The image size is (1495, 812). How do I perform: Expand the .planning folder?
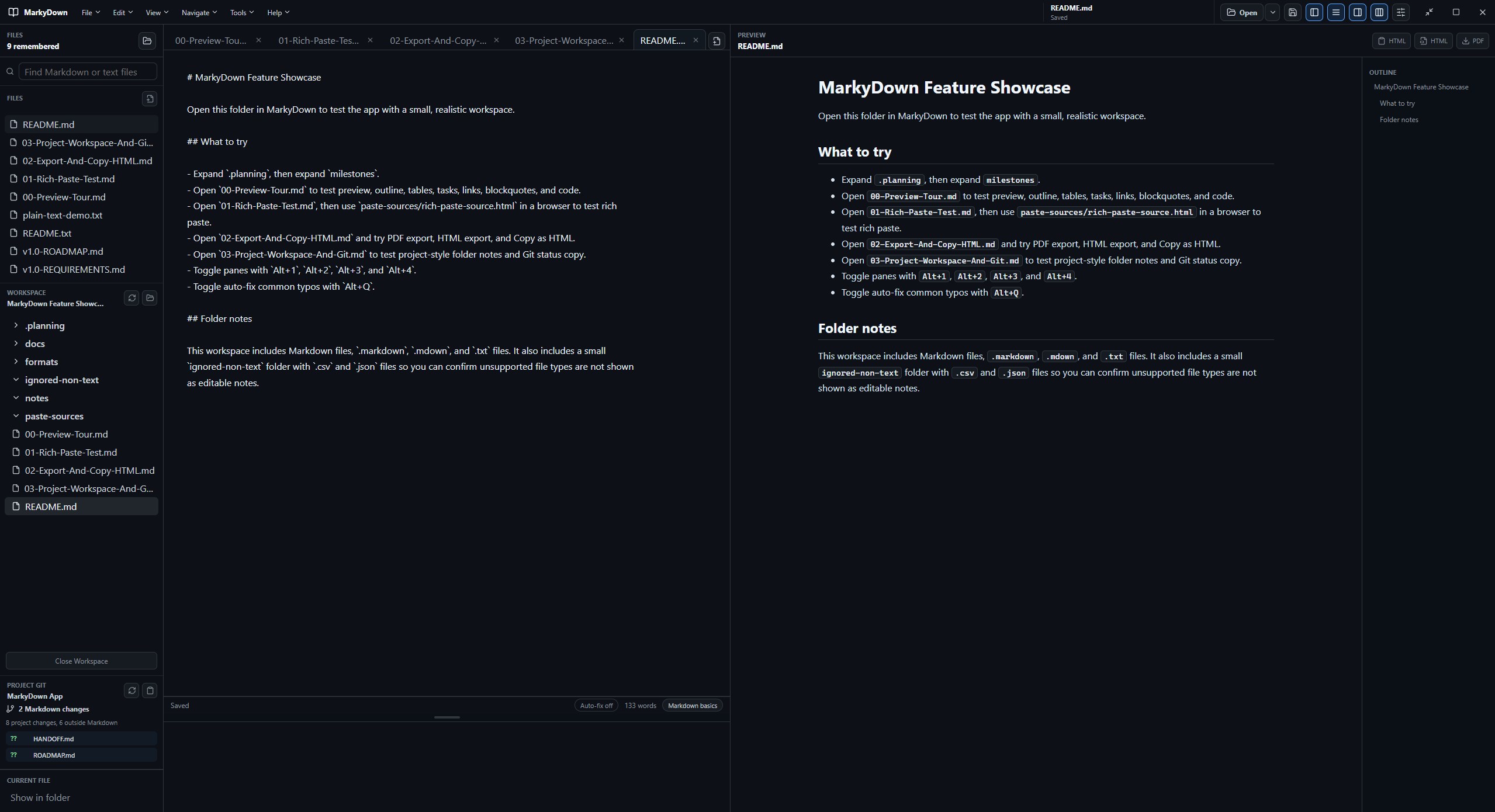point(81,326)
